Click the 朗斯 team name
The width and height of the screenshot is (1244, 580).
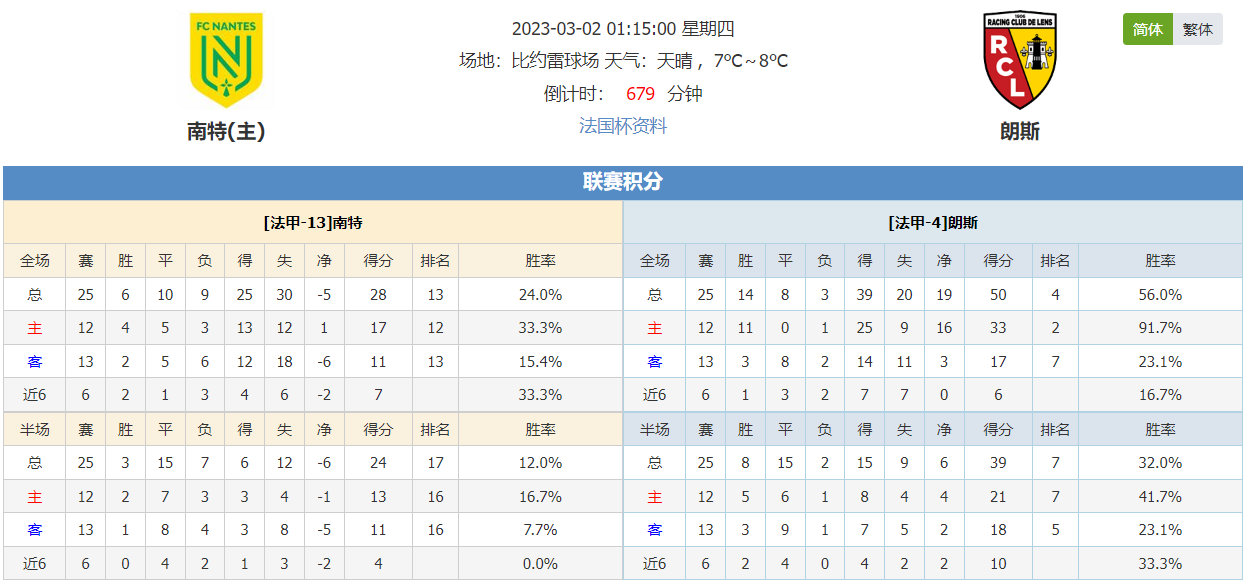pyautogui.click(x=1020, y=131)
